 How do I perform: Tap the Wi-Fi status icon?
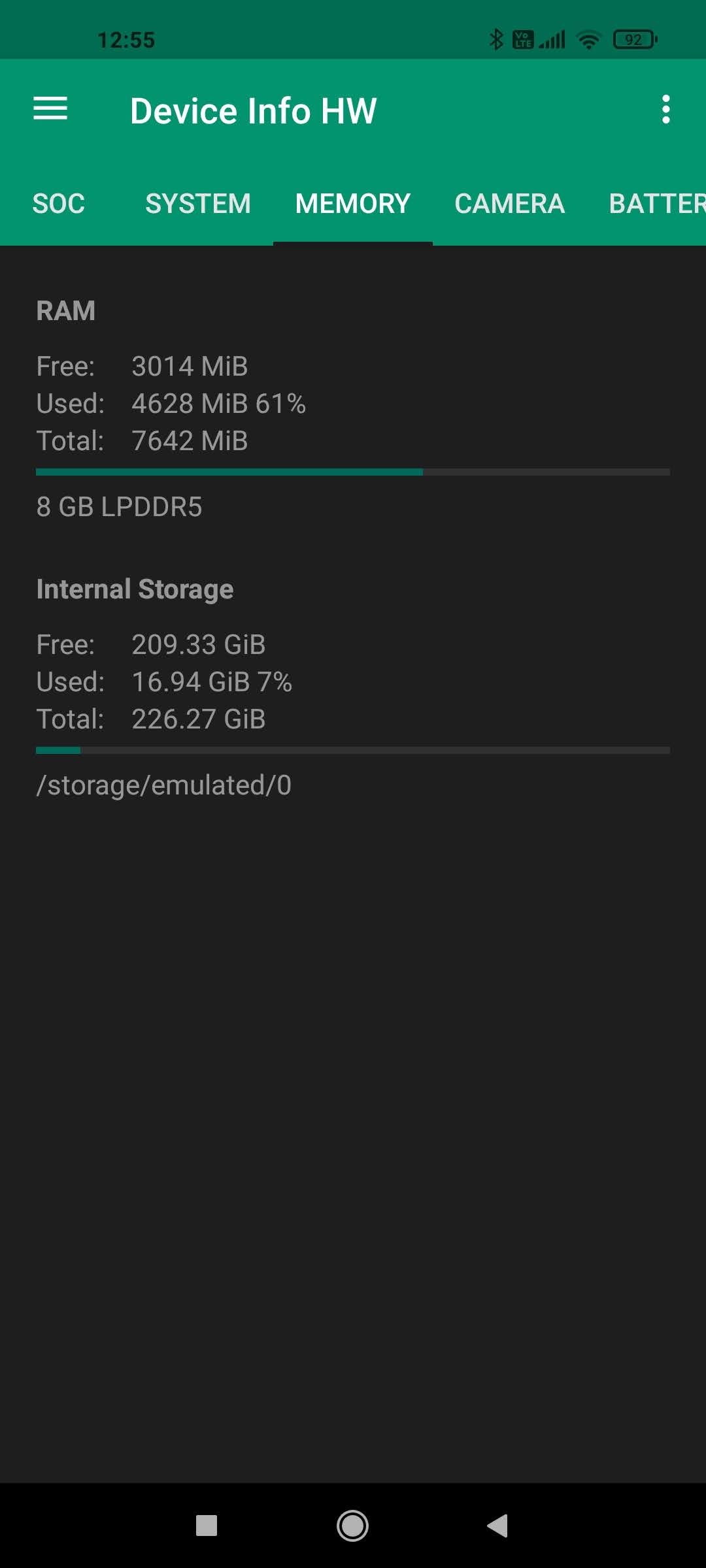tap(588, 41)
